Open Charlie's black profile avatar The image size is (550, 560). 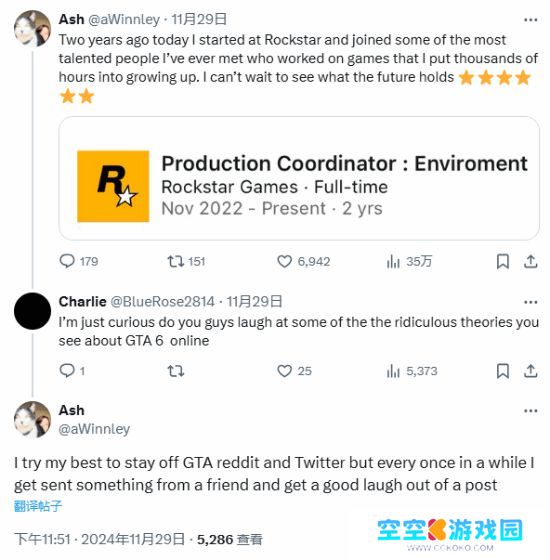[x=32, y=311]
